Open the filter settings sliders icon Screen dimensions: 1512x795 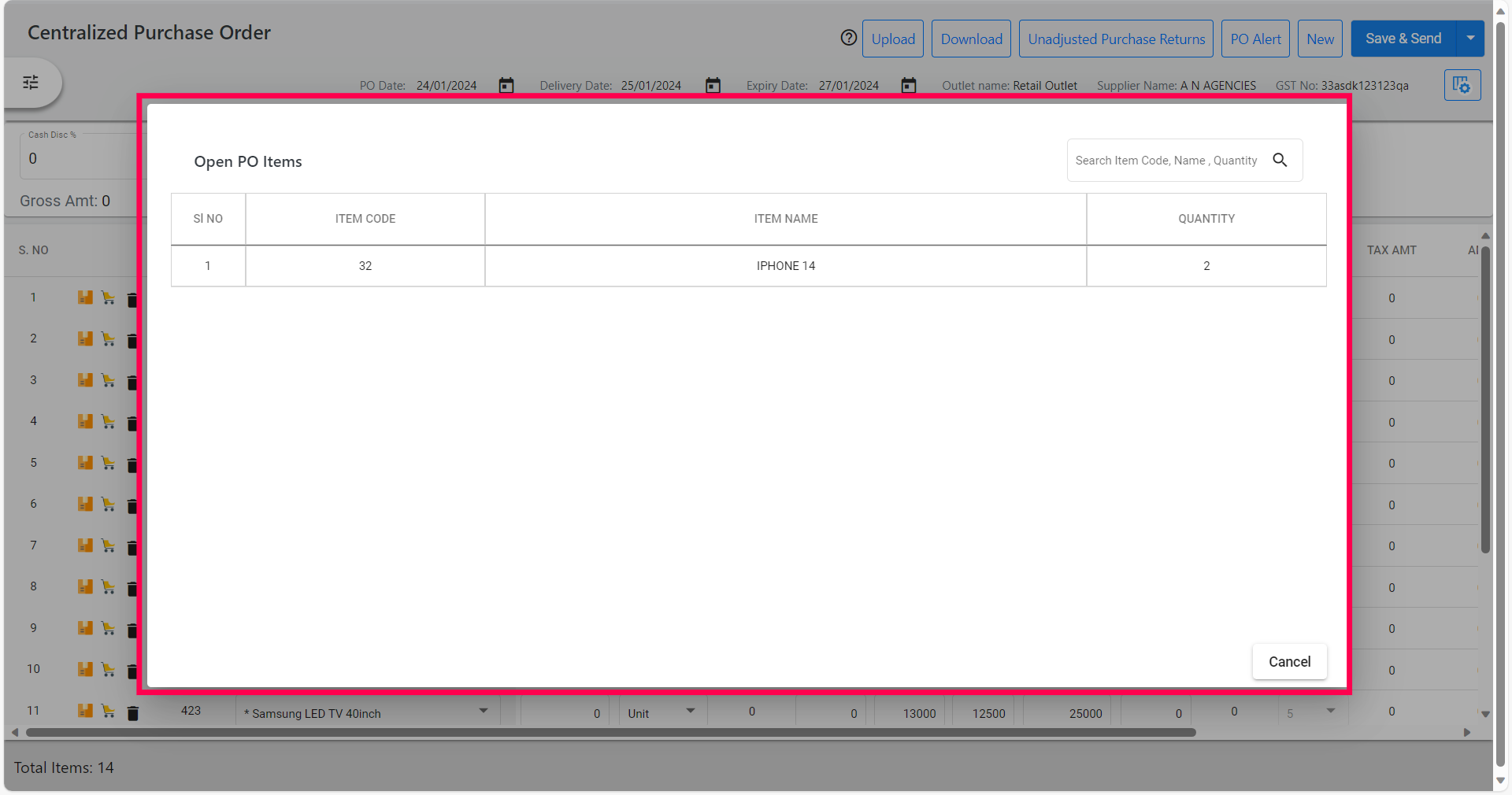tap(31, 83)
